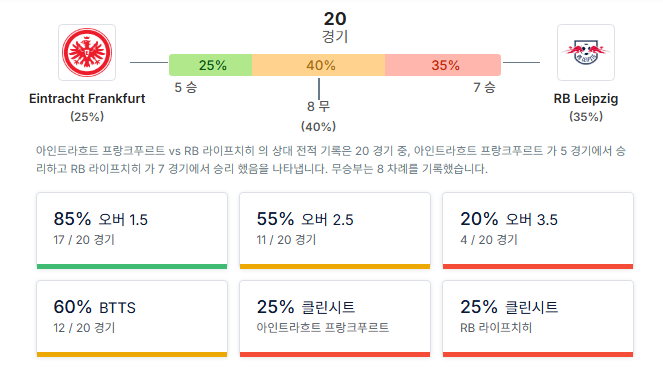
Task: Click the 55% 오버 2.5 stat card
Action: (335, 230)
